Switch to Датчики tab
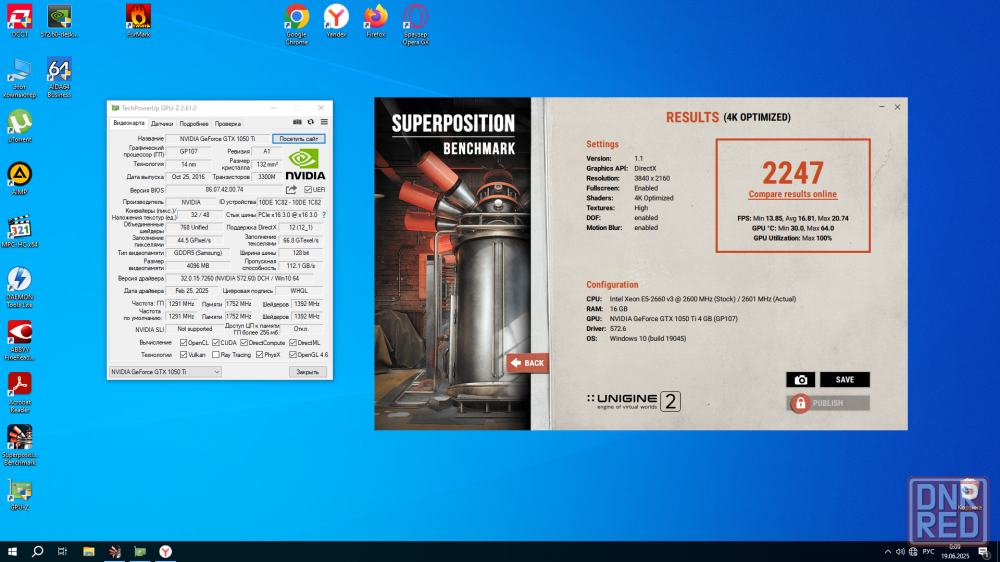This screenshot has height=562, width=1000. pos(162,124)
